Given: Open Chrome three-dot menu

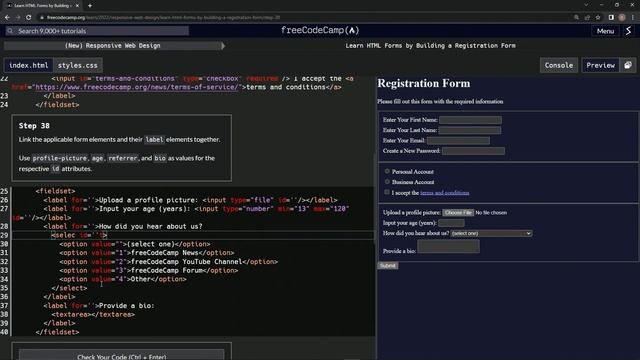Looking at the screenshot, I should click(633, 18).
